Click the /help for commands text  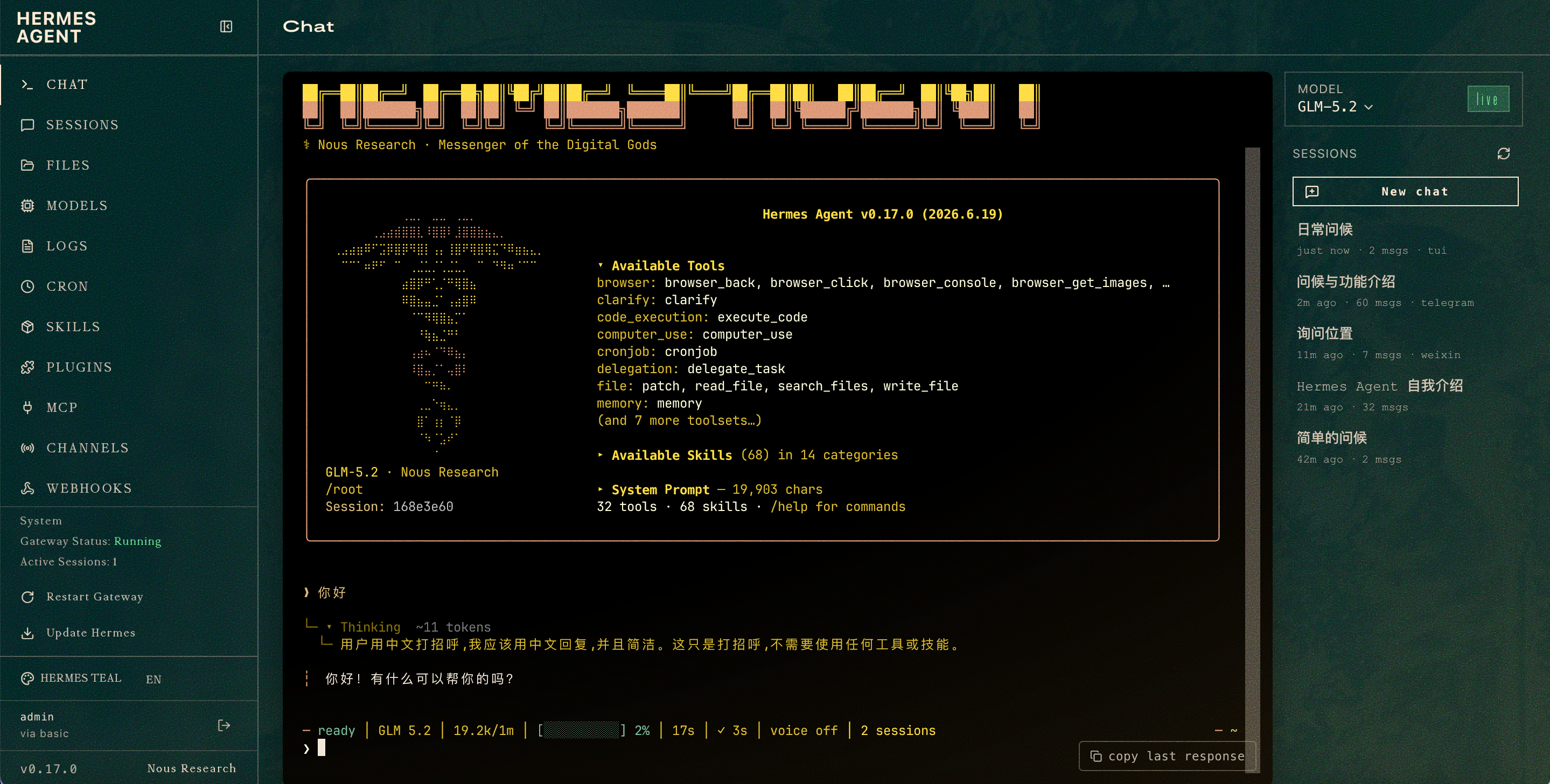837,507
